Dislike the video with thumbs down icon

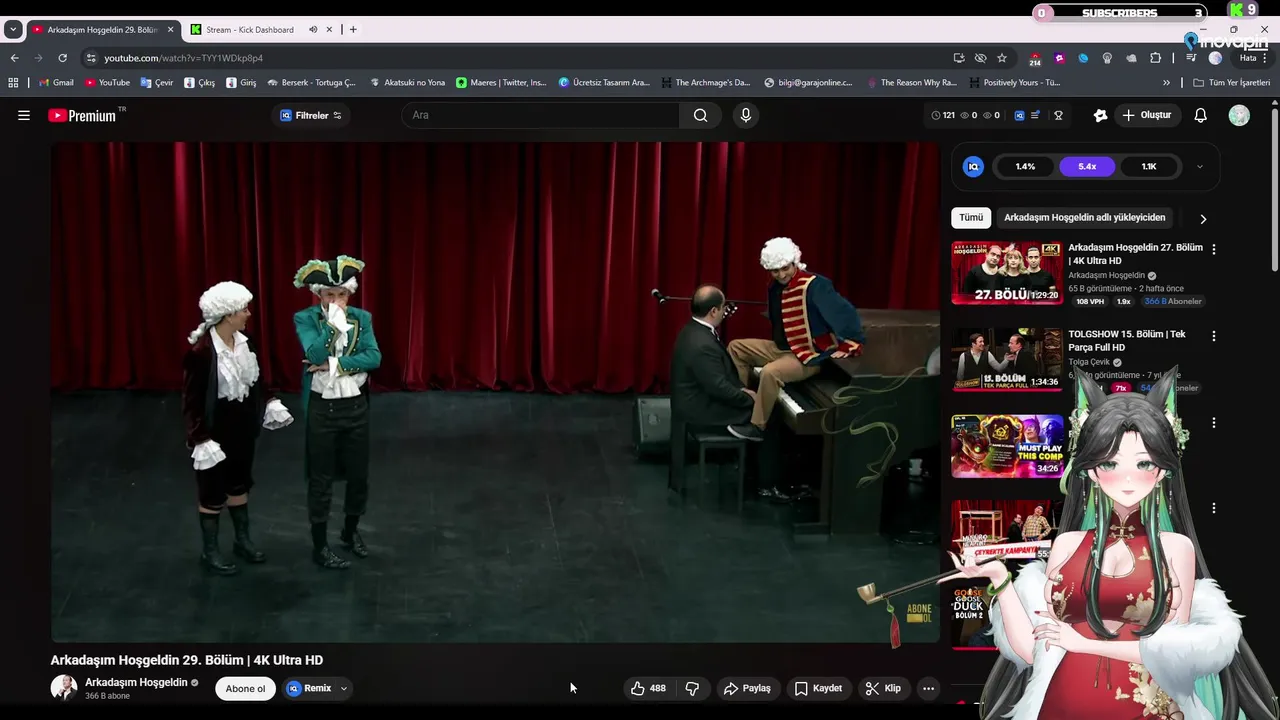click(x=692, y=688)
